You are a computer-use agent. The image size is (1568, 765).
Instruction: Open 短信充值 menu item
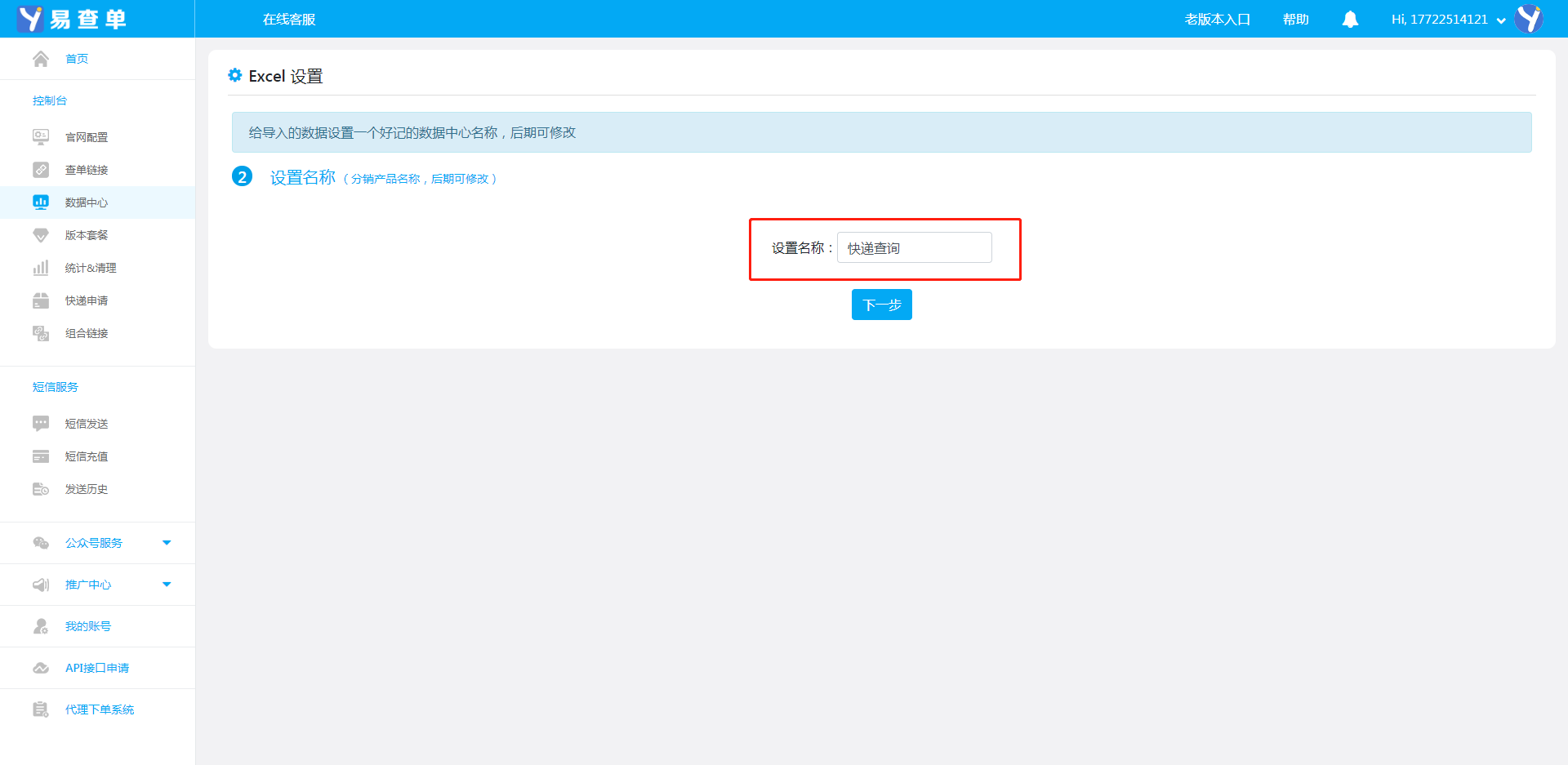pyautogui.click(x=87, y=456)
